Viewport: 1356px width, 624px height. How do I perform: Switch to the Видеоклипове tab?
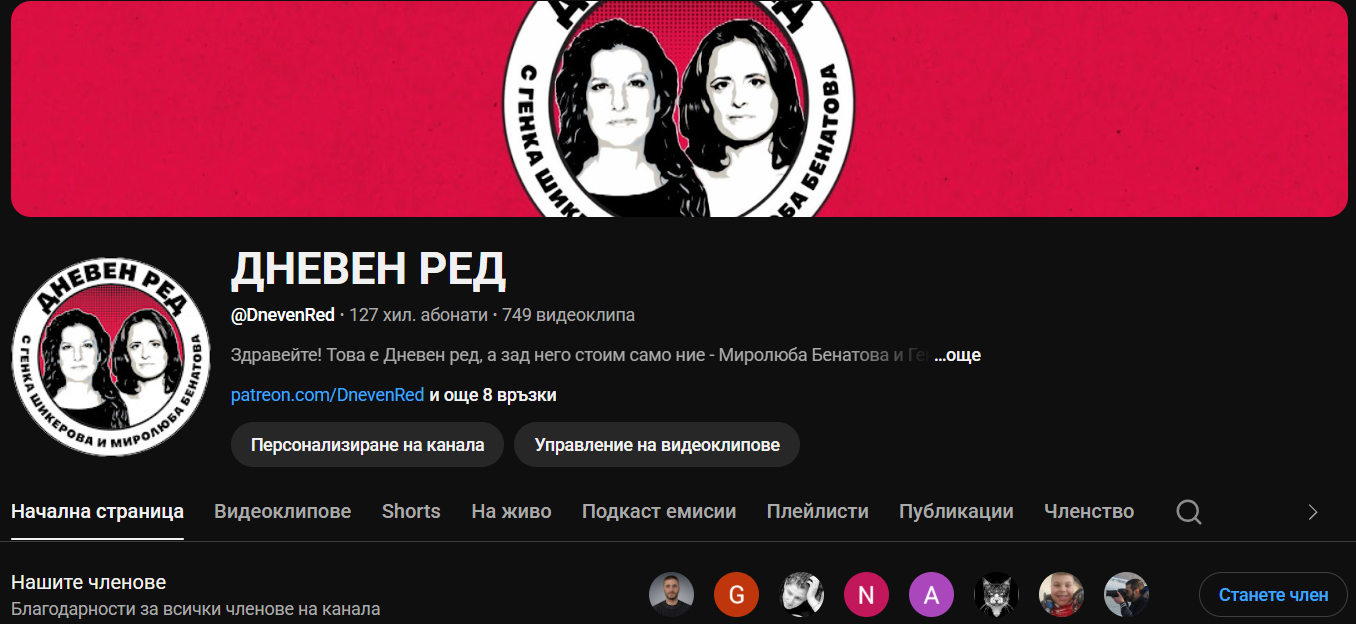point(283,511)
